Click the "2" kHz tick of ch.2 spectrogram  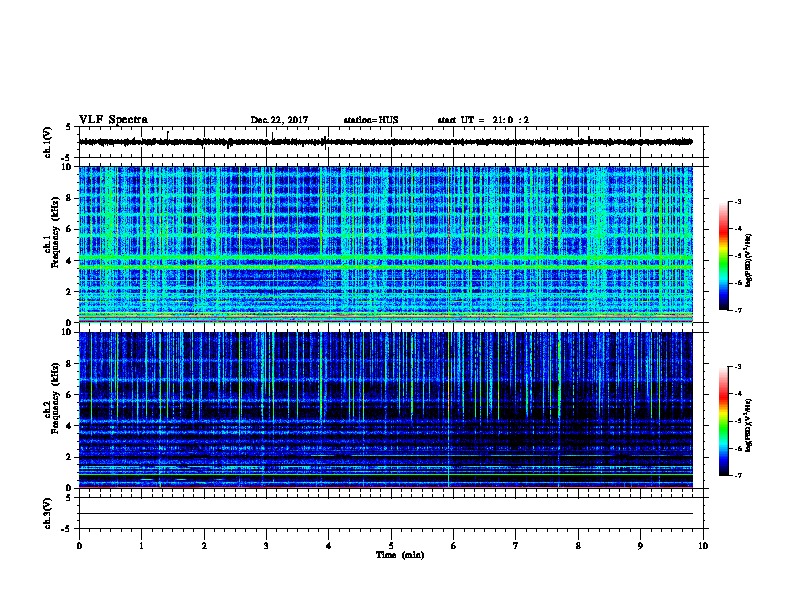71,457
